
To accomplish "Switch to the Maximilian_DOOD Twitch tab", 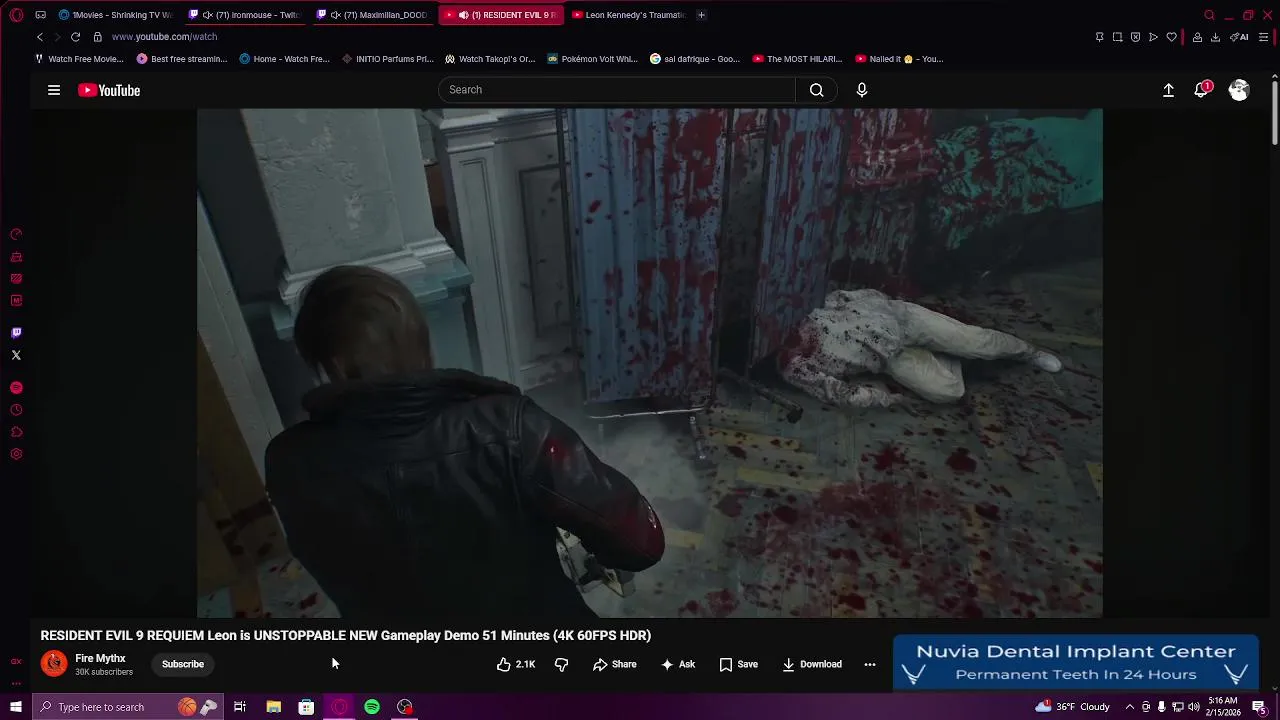I will pos(374,15).
